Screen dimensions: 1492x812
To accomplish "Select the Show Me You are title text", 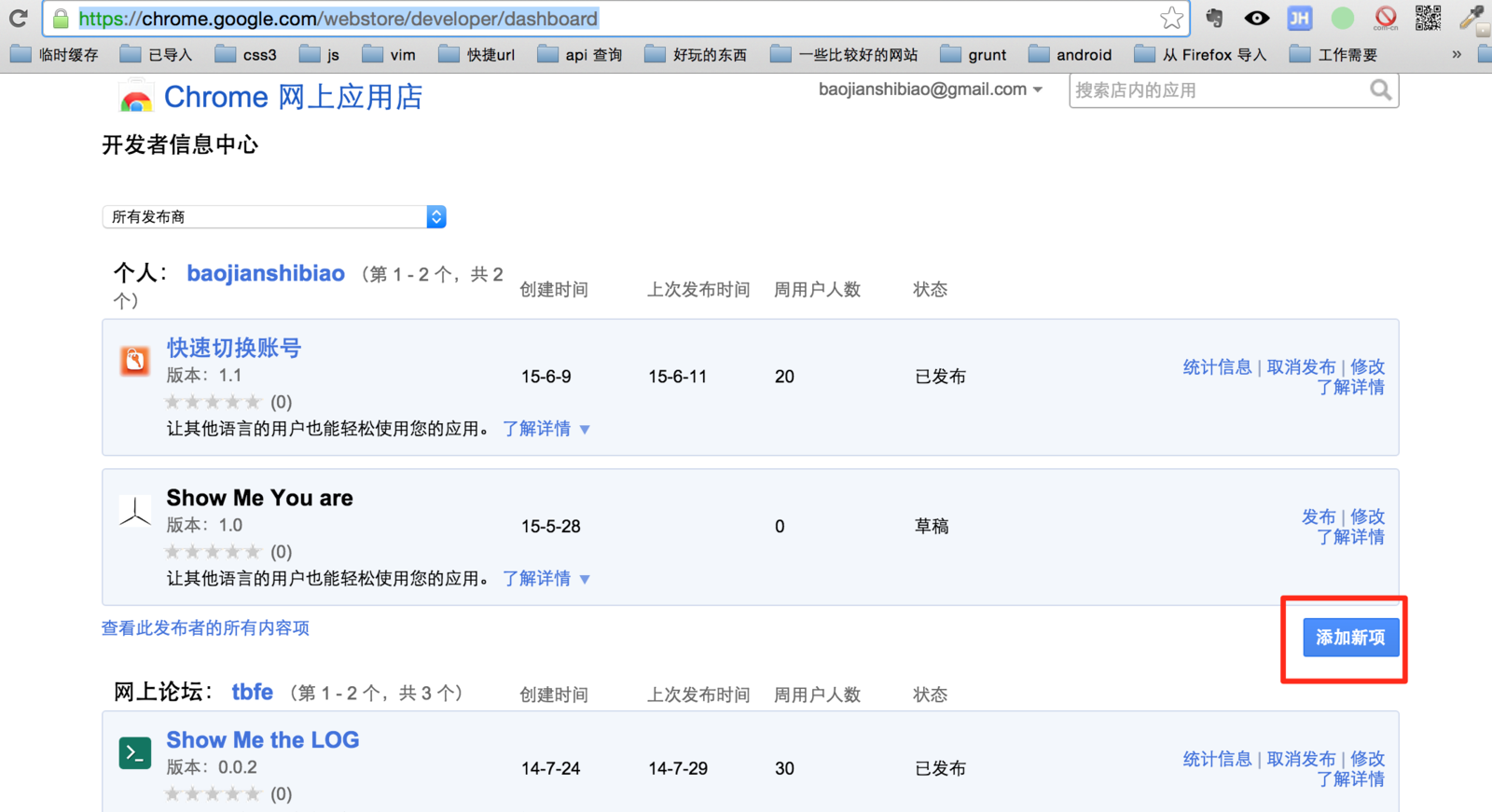I will point(260,498).
